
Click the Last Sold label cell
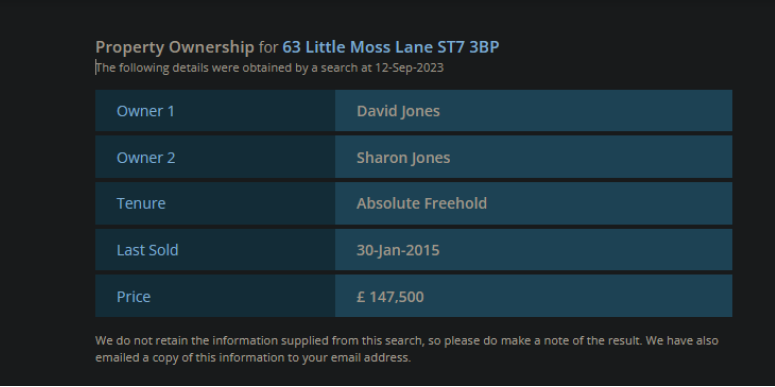pos(215,250)
